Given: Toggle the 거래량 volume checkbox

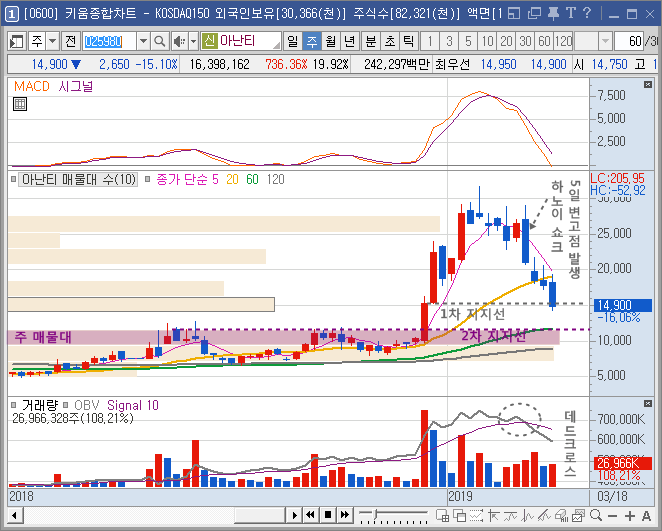Looking at the screenshot, I should coord(14,405).
